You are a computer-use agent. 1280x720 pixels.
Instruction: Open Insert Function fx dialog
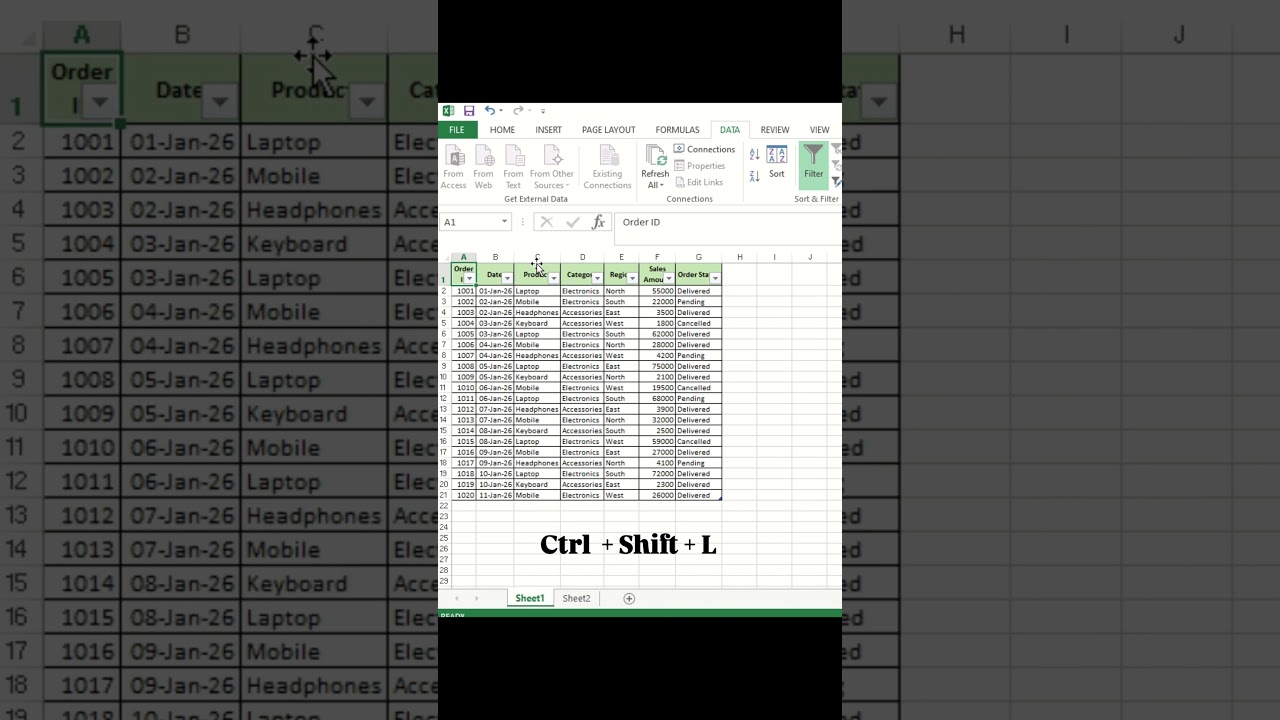tap(598, 222)
